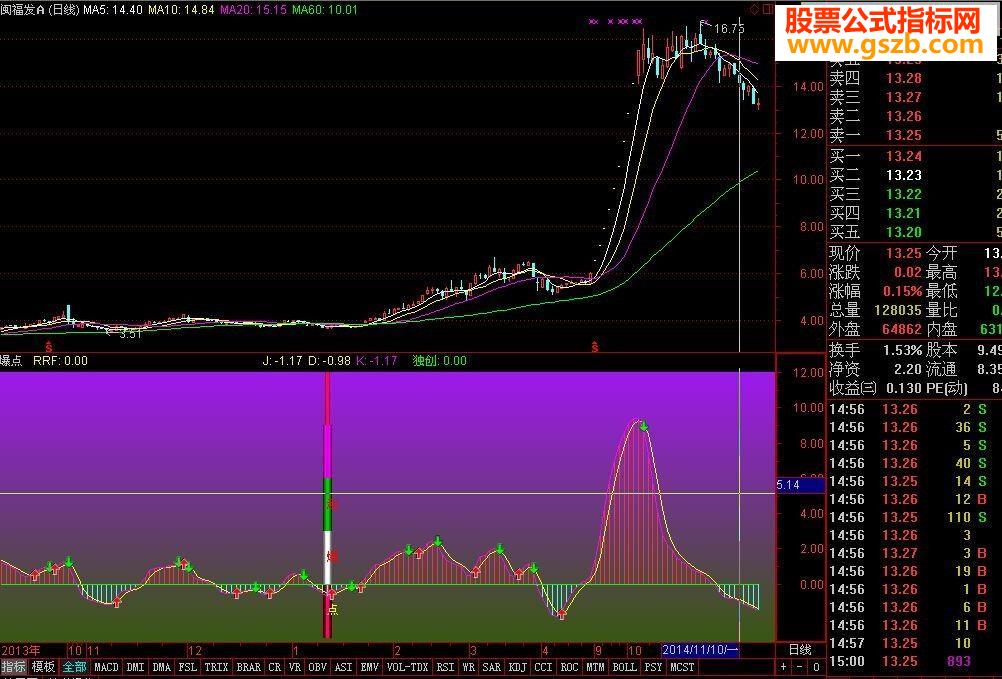Apply the SAR indicator
This screenshot has width=1002, height=679.
[x=491, y=667]
